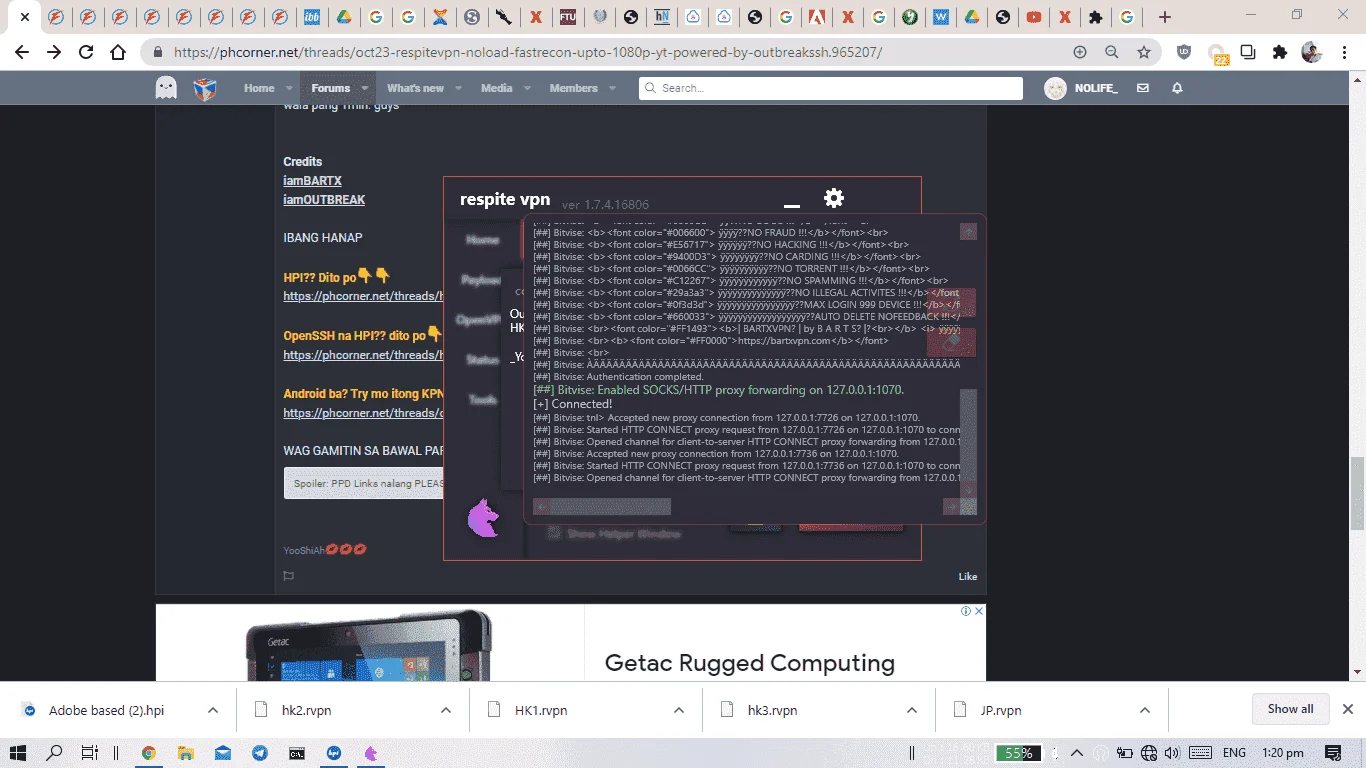Open a new browser tab

coord(1164,17)
